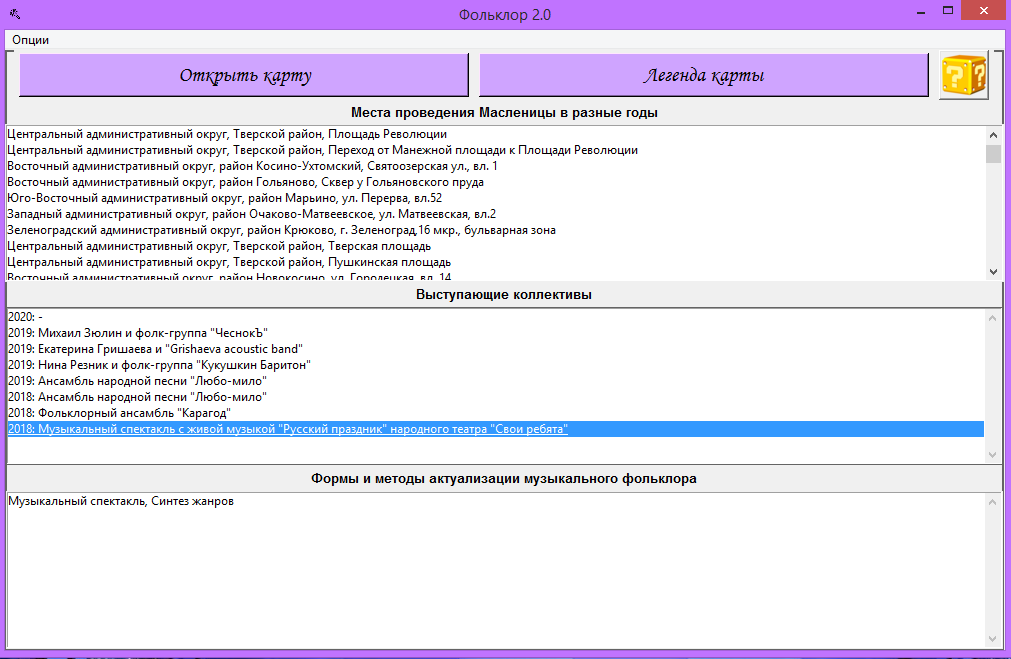The image size is (1011, 659).
Task: Select the Тверская площадь row
Action: [x=495, y=246]
